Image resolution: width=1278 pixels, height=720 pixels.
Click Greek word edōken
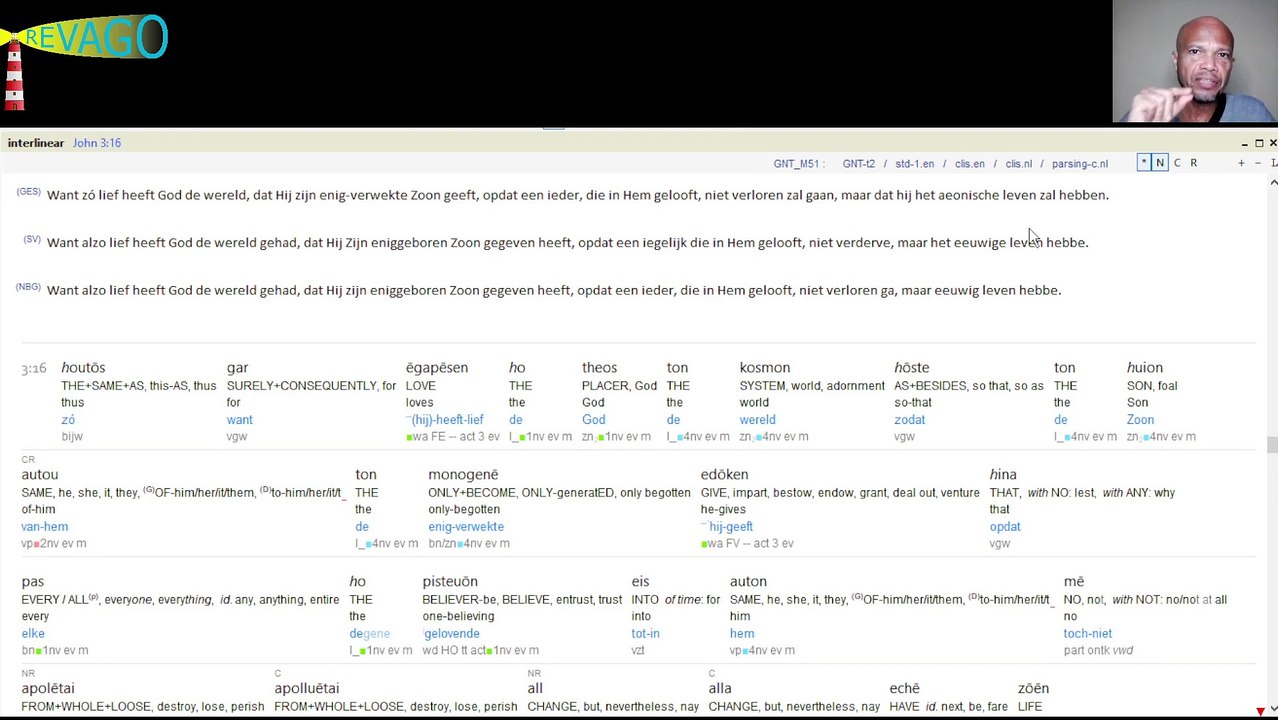click(x=724, y=475)
